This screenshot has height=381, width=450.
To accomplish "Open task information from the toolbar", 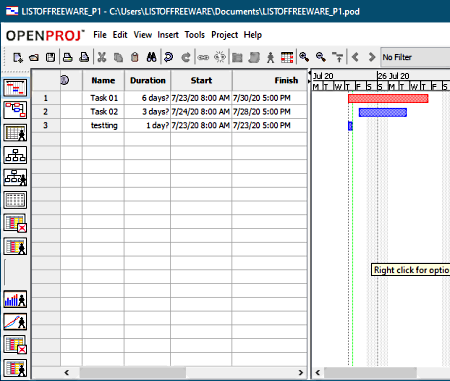I will pos(237,57).
